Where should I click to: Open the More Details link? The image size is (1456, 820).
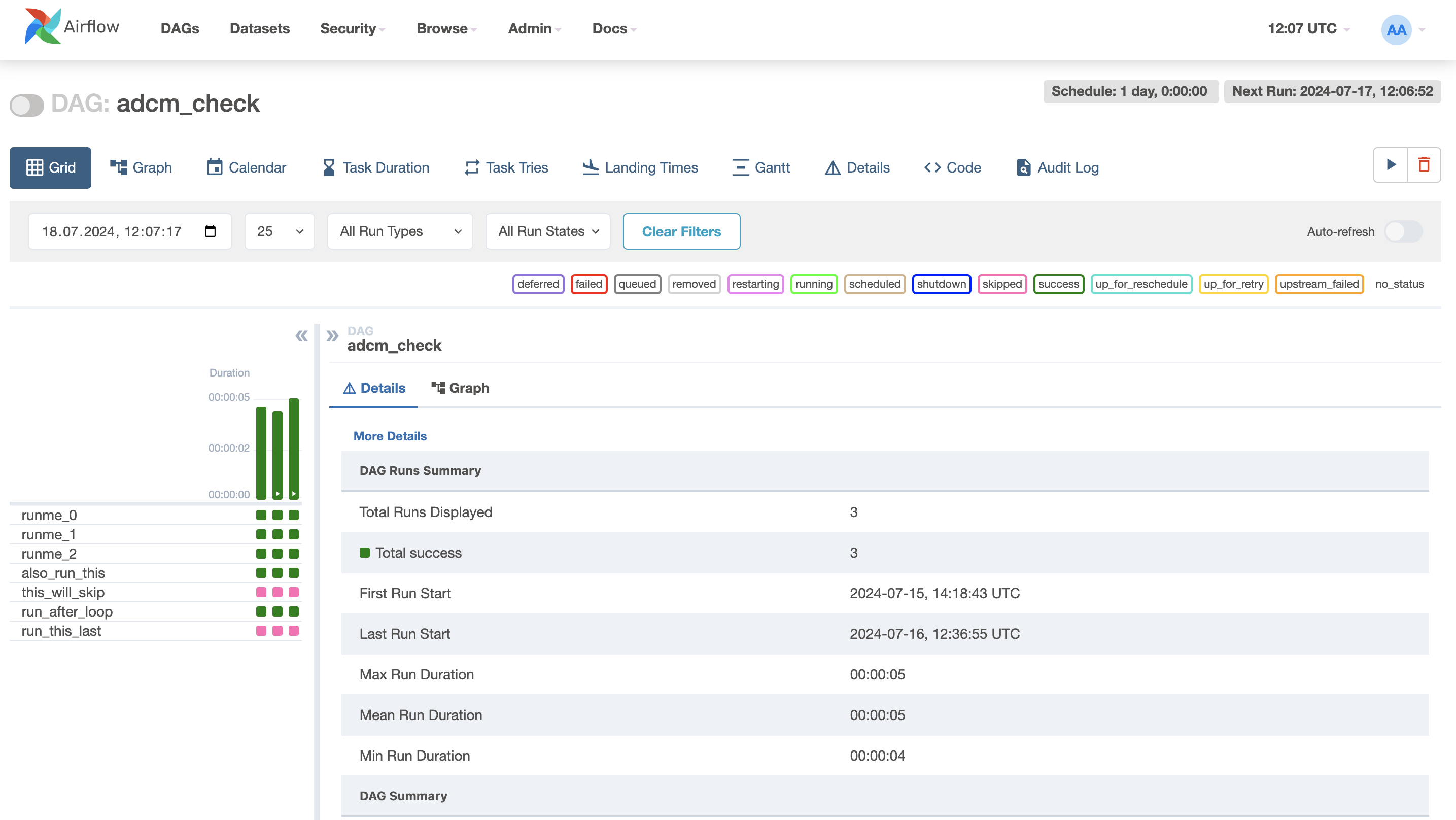pos(390,436)
